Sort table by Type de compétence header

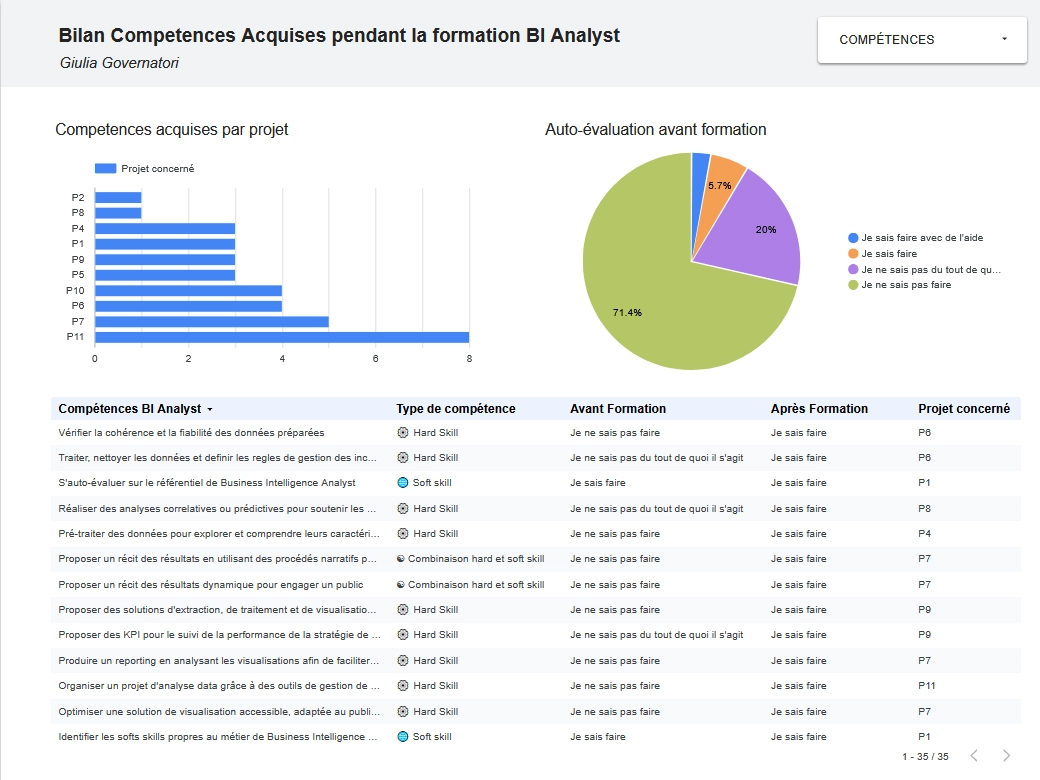(x=455, y=409)
